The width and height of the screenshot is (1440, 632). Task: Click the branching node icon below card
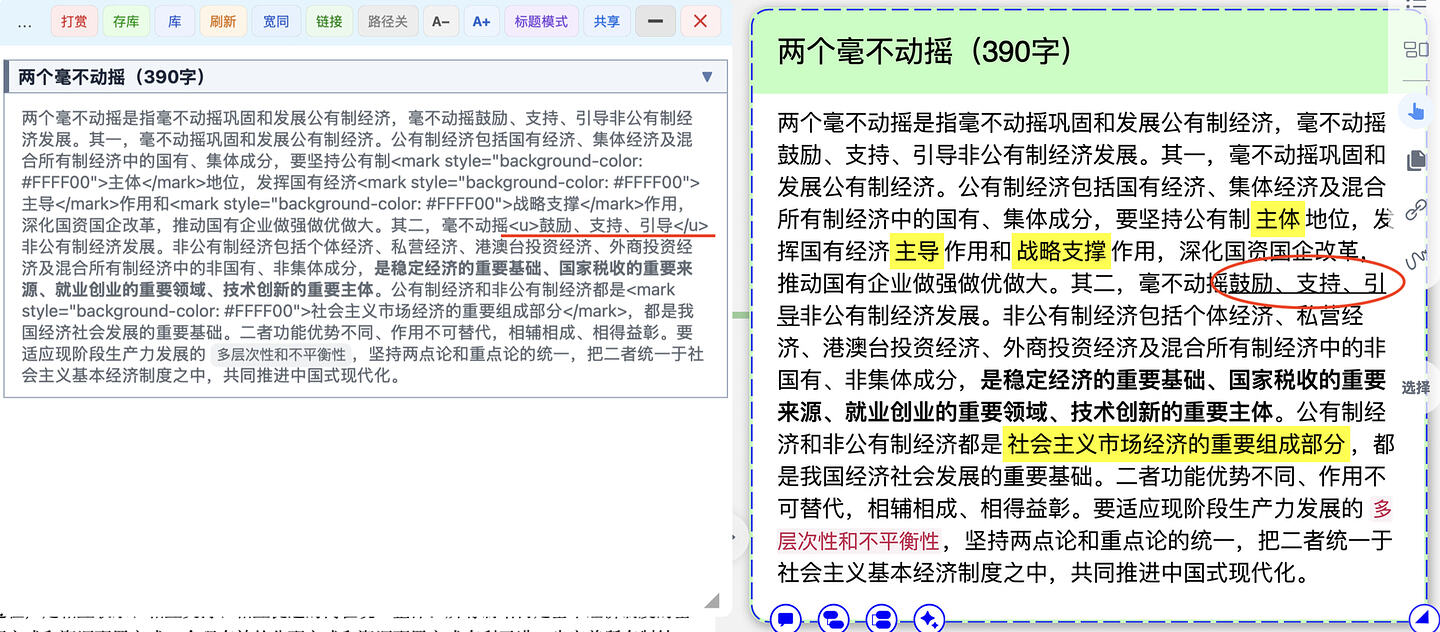point(881,619)
